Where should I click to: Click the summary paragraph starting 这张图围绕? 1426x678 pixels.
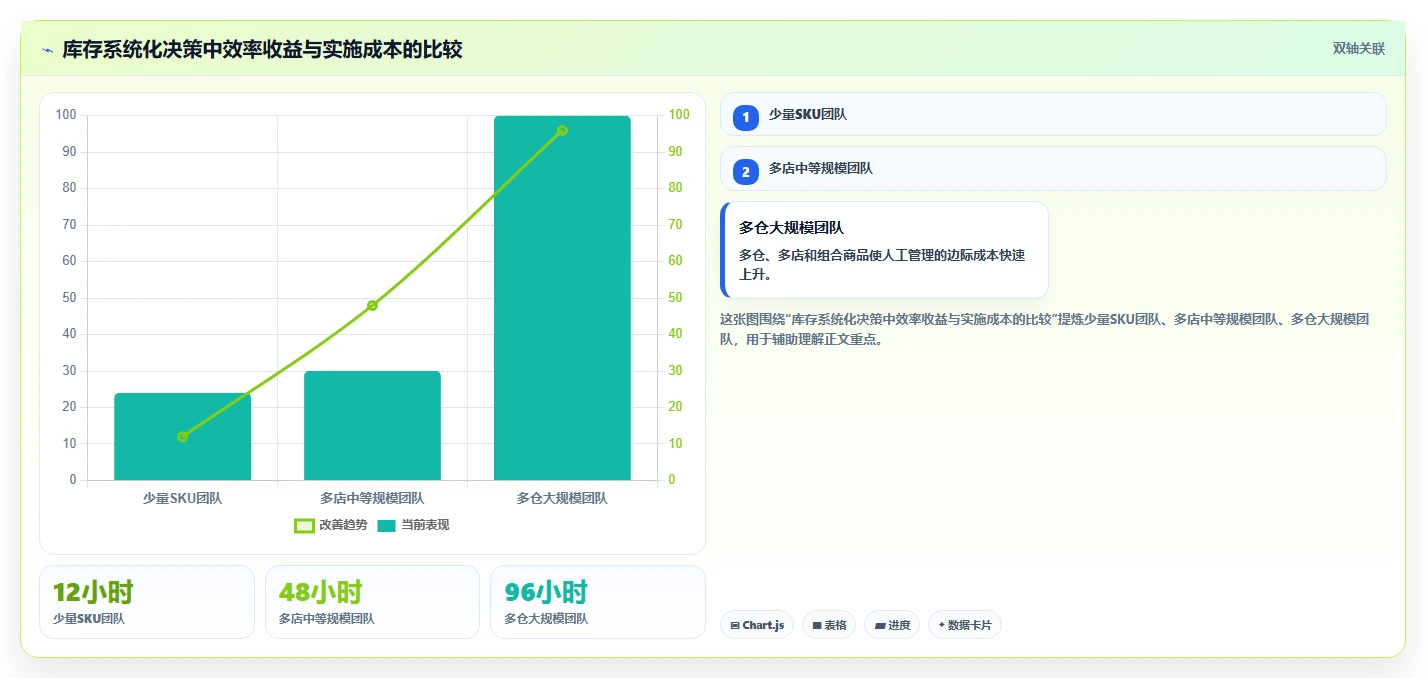[x=1044, y=329]
